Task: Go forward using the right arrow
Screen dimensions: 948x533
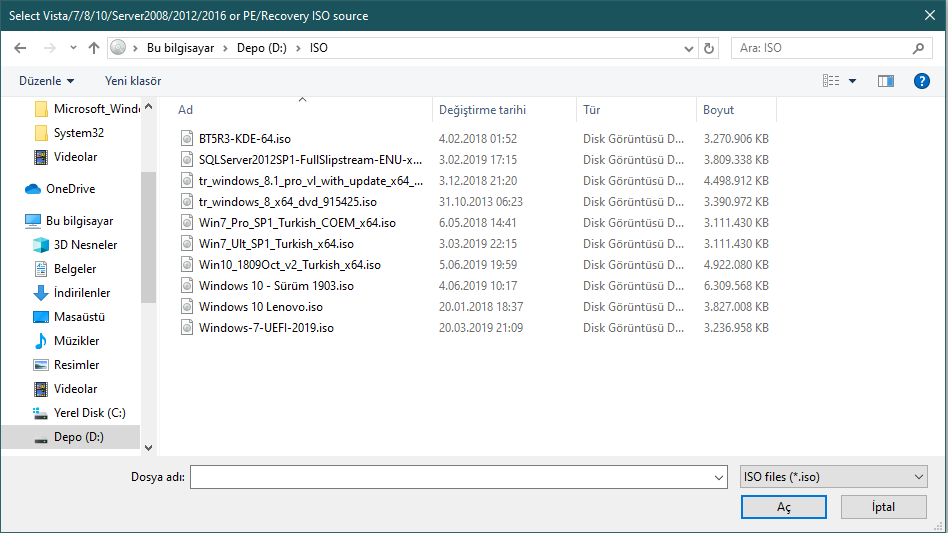Action: 50,48
